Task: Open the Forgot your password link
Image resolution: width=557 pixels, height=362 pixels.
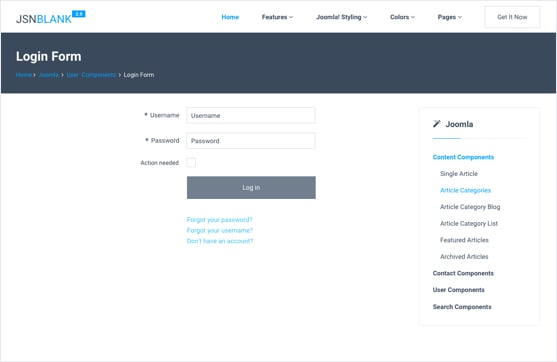Action: (x=220, y=220)
